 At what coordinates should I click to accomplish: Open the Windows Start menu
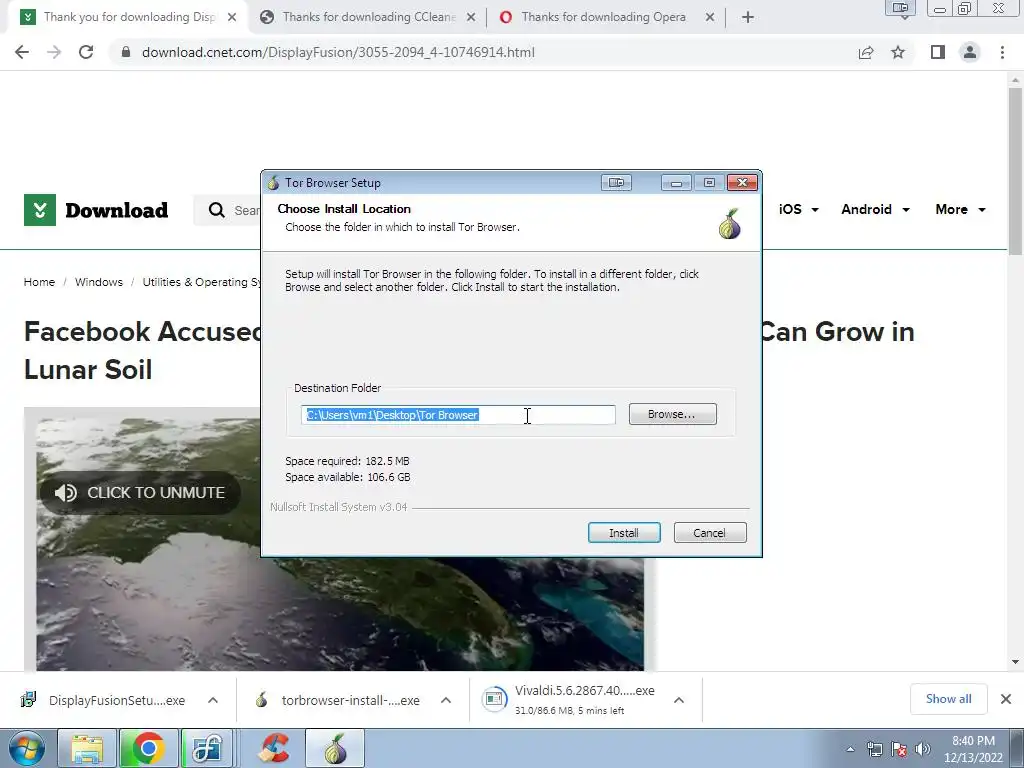click(x=26, y=748)
